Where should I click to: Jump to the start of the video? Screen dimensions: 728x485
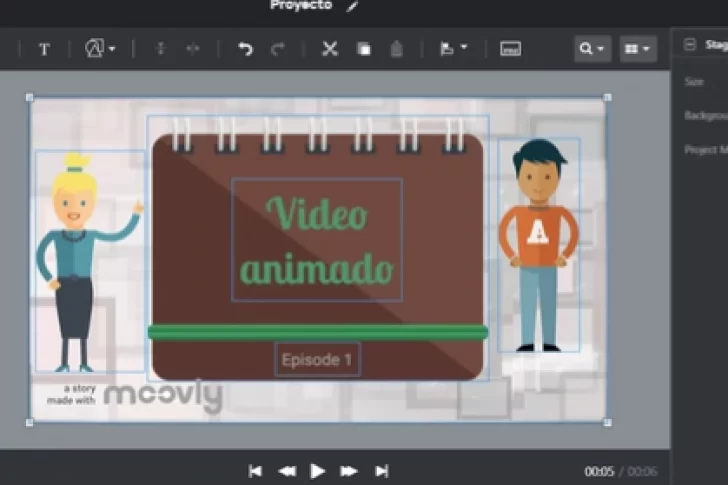255,470
